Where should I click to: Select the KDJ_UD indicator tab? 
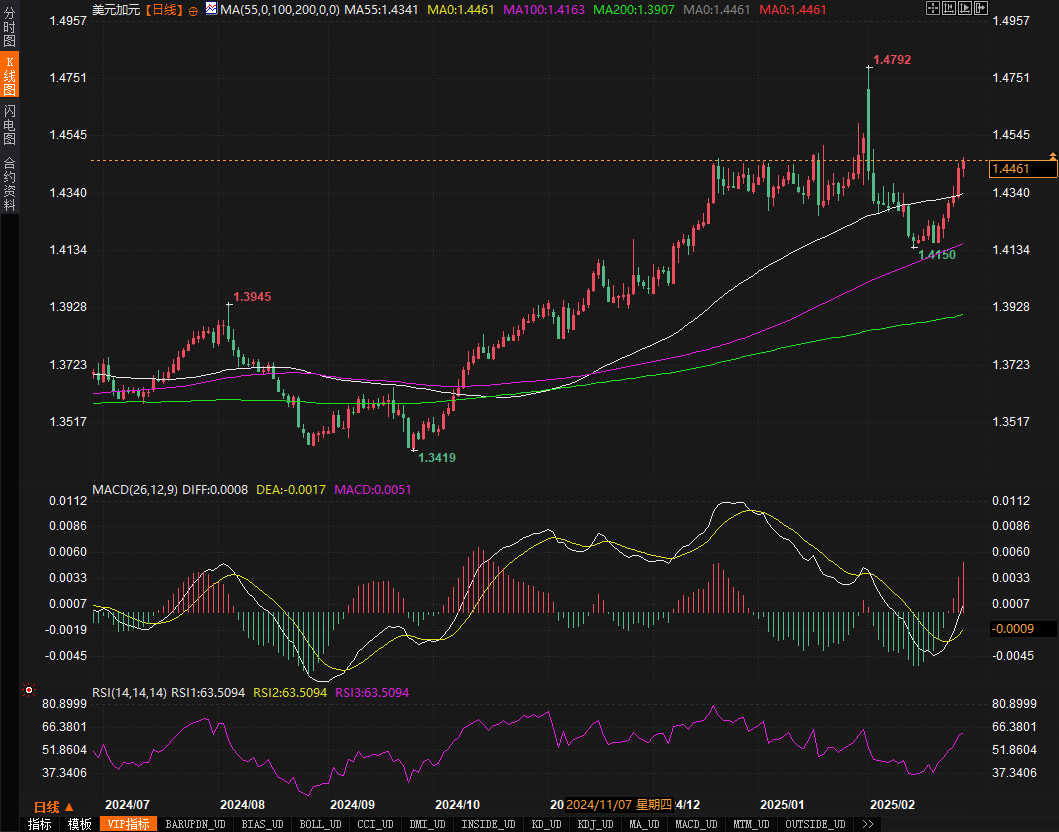click(595, 824)
